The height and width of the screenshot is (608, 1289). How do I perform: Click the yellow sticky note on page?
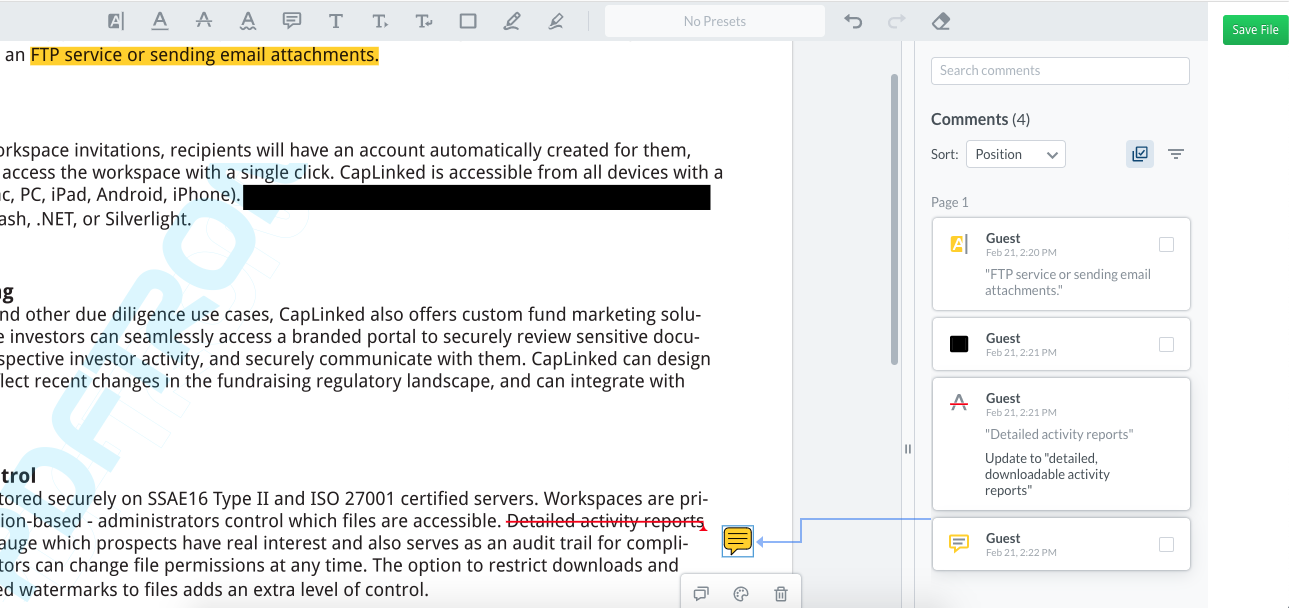pyautogui.click(x=738, y=541)
